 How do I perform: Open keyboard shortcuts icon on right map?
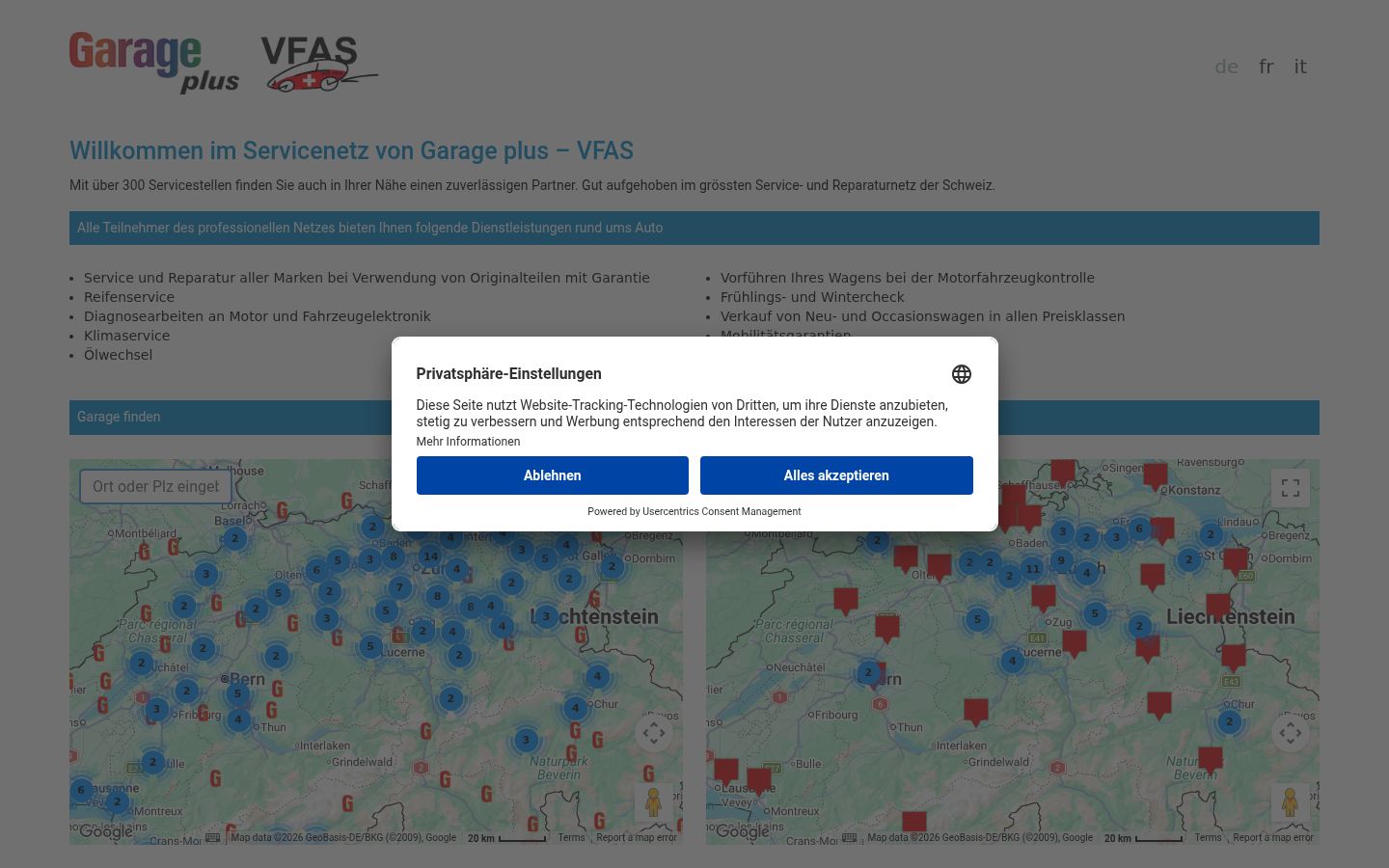[x=849, y=837]
